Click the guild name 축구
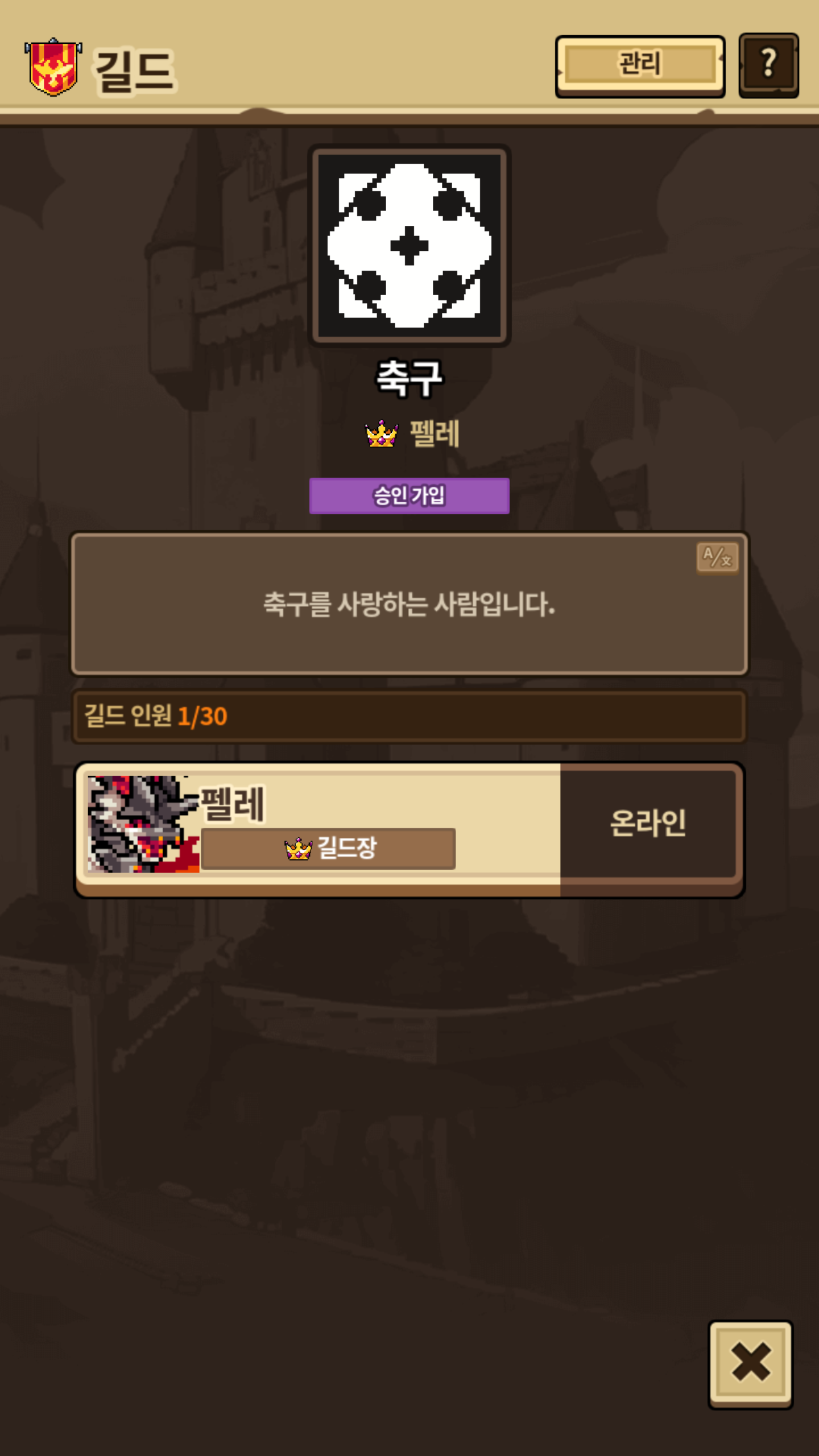The image size is (819, 1456). [409, 378]
